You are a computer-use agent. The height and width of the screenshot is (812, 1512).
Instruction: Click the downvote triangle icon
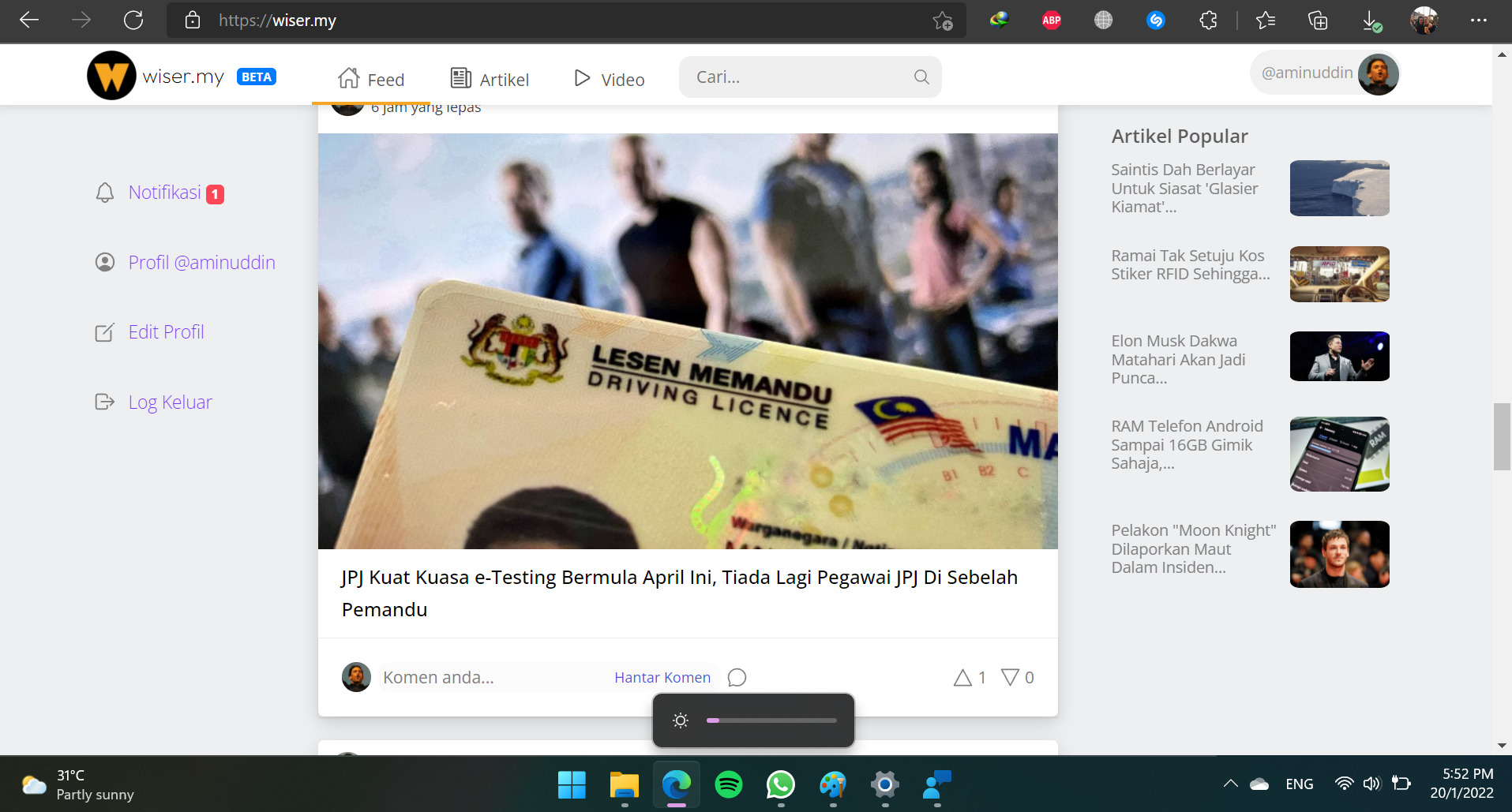1009,677
